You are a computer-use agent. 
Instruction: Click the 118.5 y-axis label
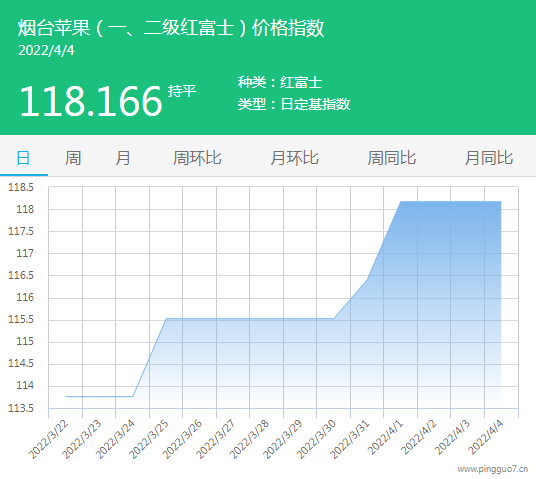tap(21, 187)
